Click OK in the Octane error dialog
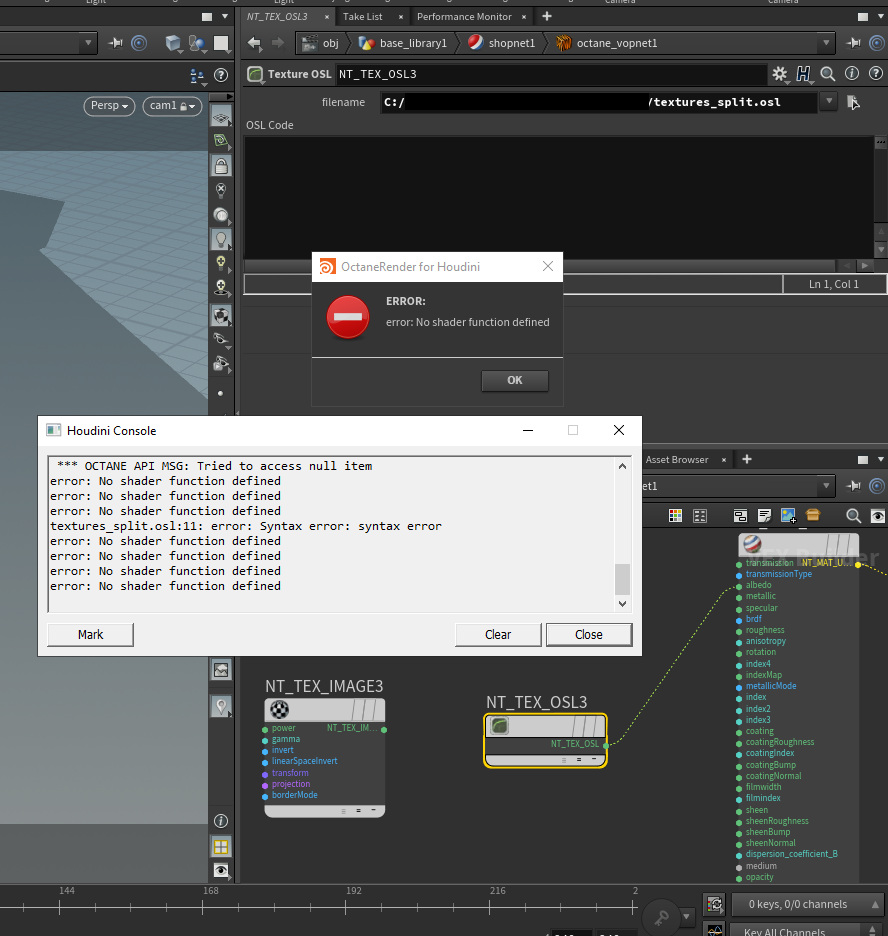The image size is (888, 936). (x=514, y=380)
